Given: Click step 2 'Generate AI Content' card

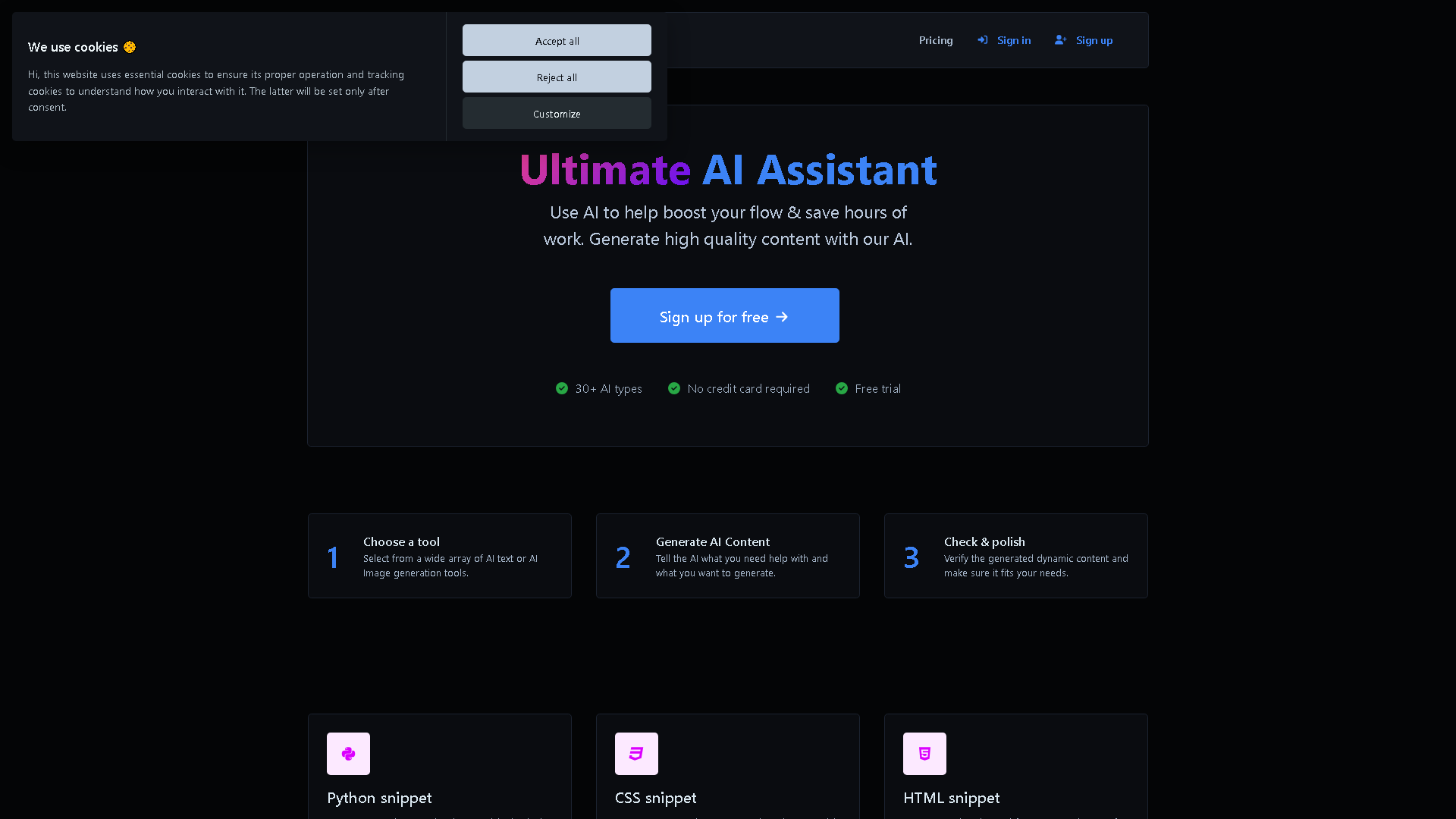Looking at the screenshot, I should click(x=727, y=555).
